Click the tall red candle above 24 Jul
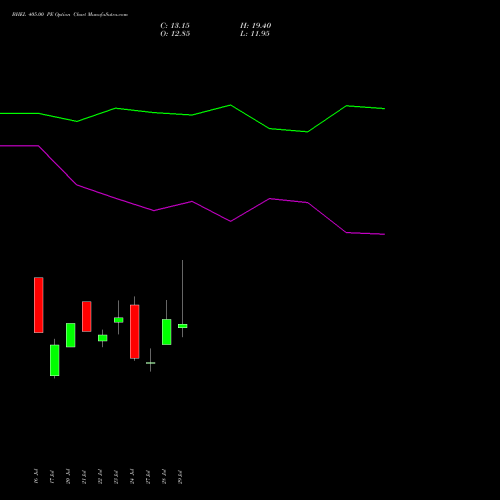500x500 pixels. [x=135, y=332]
